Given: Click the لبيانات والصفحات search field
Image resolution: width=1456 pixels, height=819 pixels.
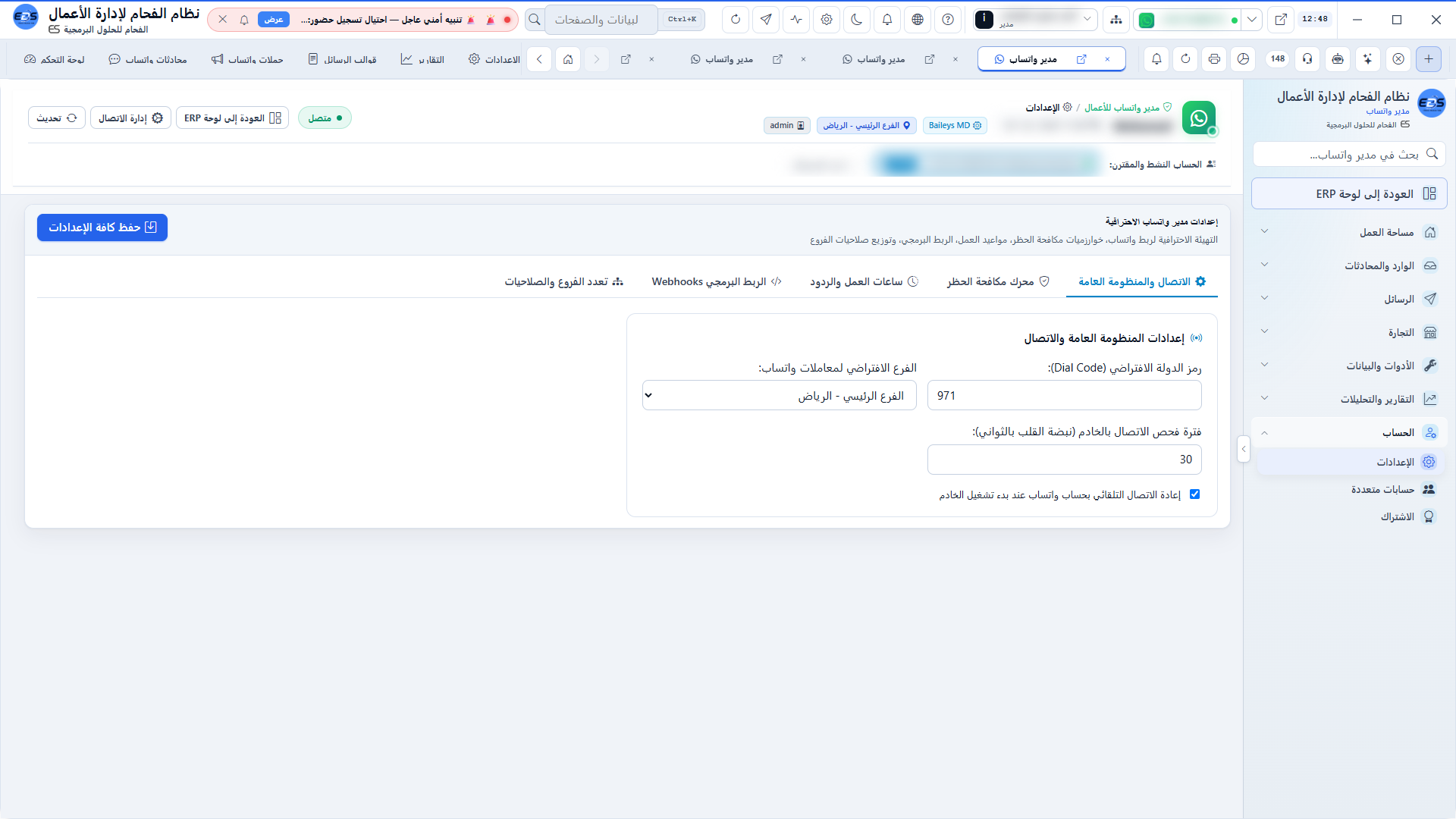Looking at the screenshot, I should click(x=601, y=20).
